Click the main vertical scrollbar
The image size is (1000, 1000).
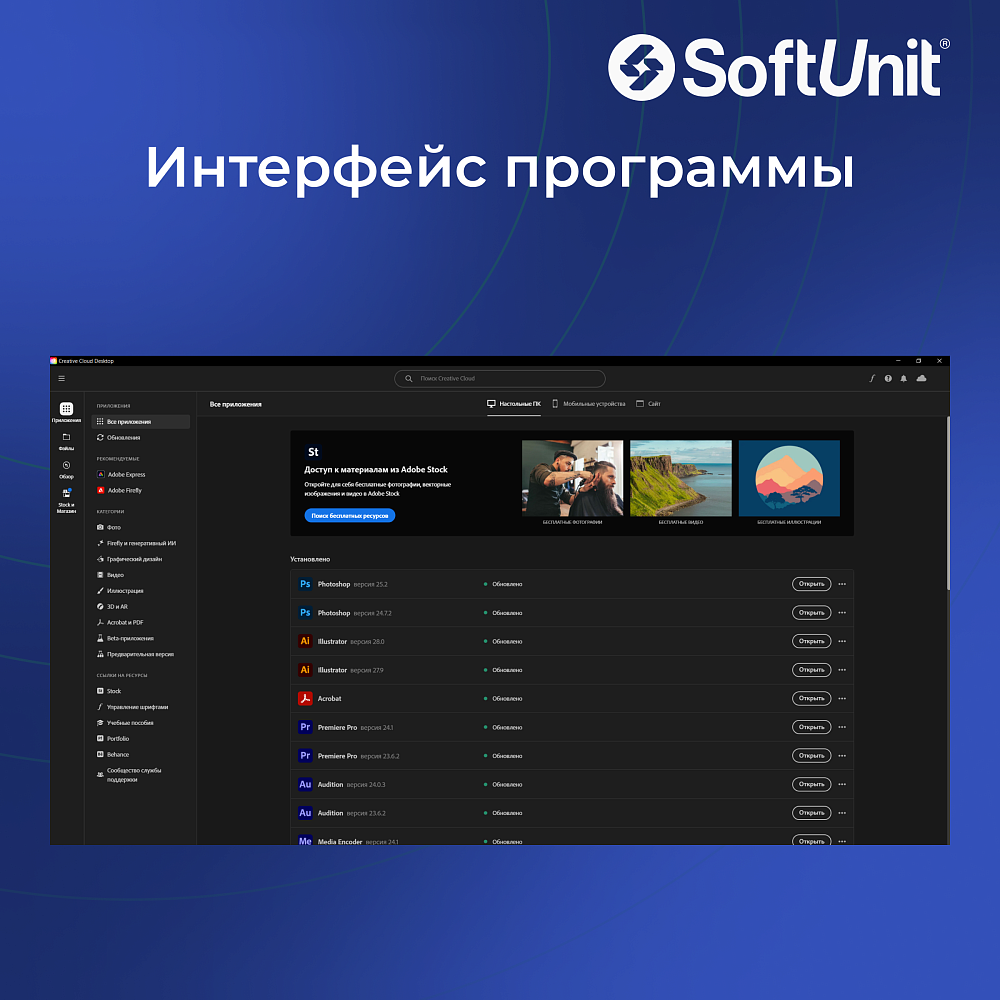point(948,504)
